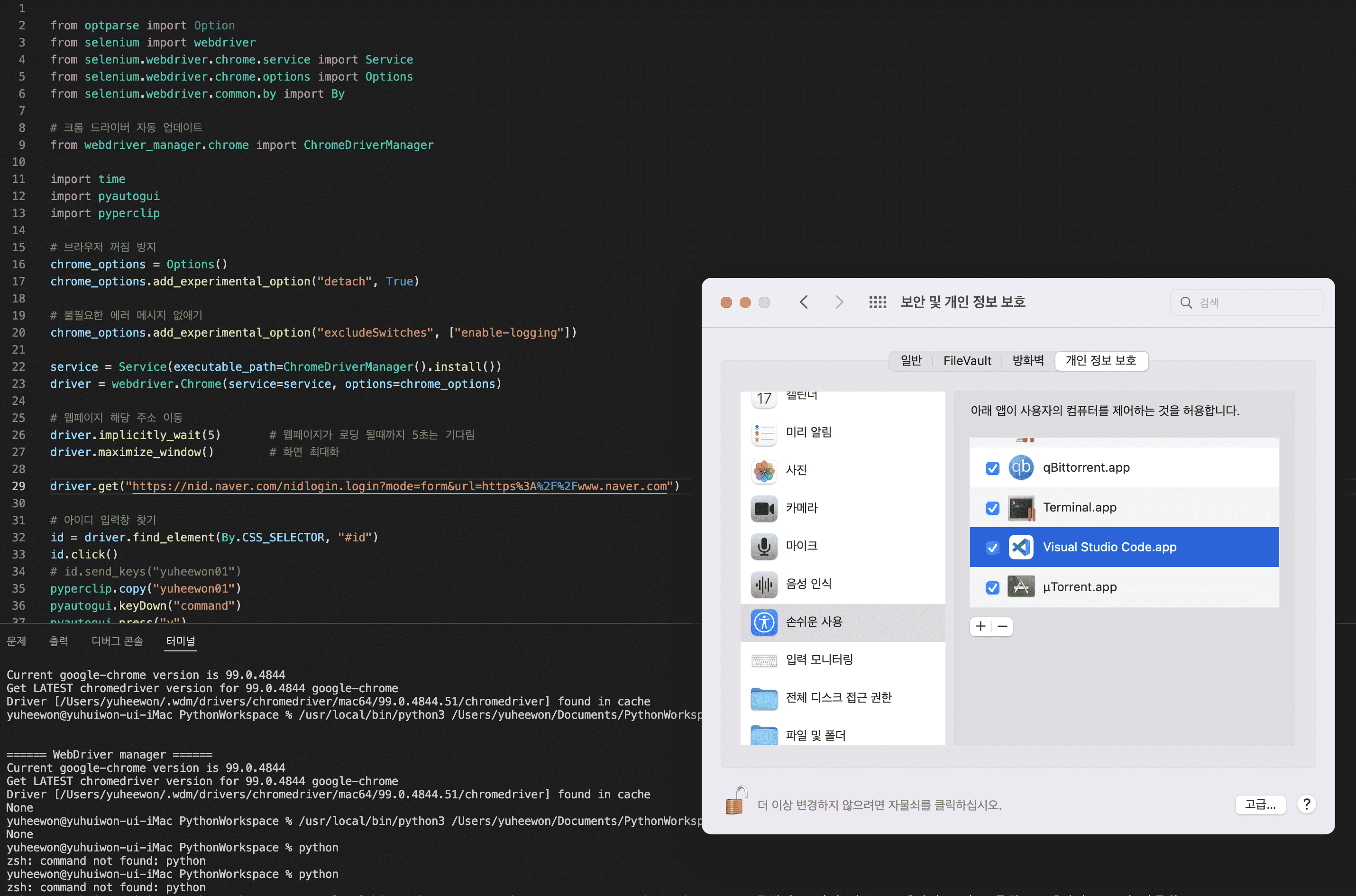Switch to the 방화벽 tab
This screenshot has height=896, width=1356.
pos(1027,361)
